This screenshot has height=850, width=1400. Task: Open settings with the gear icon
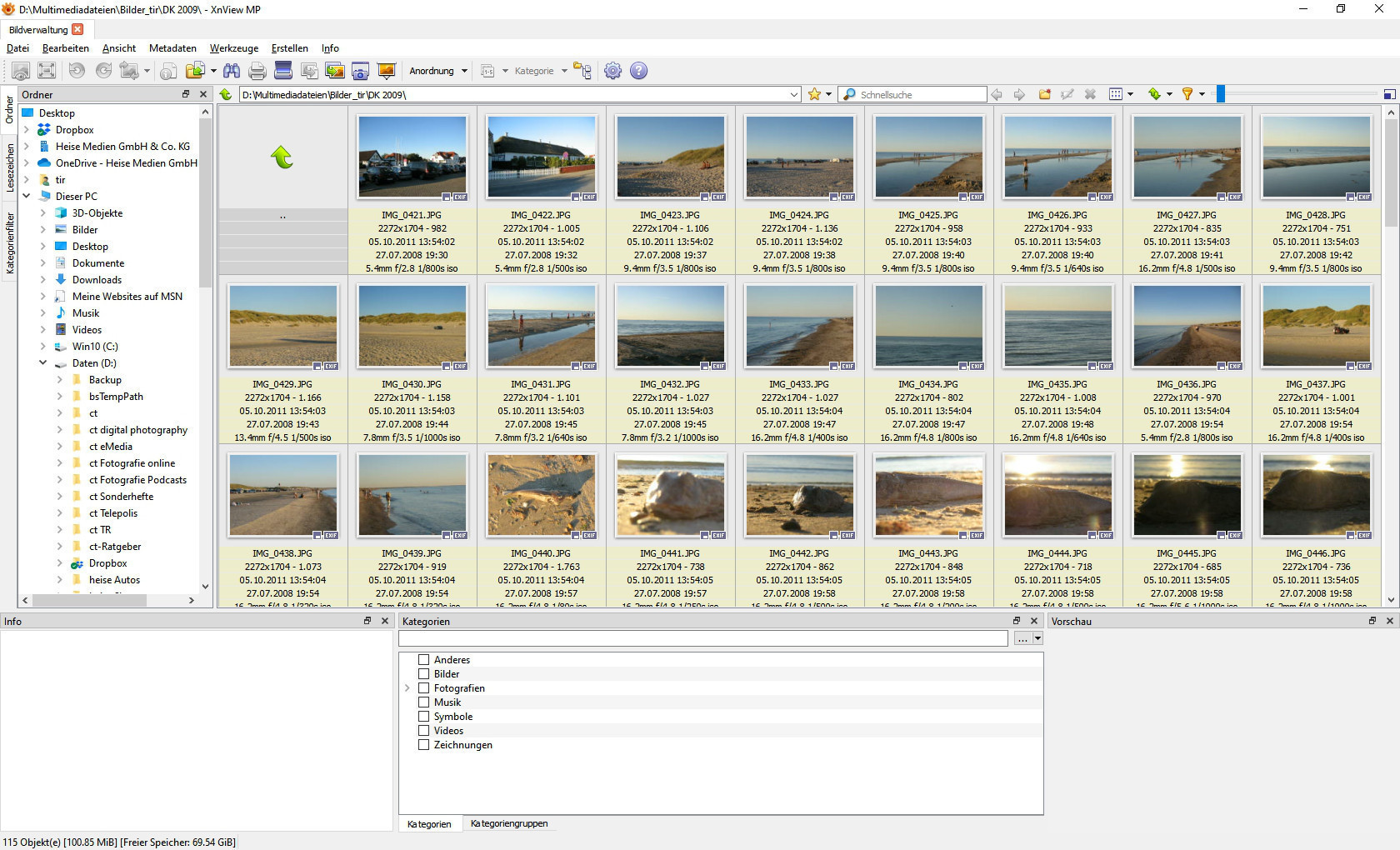(x=612, y=71)
